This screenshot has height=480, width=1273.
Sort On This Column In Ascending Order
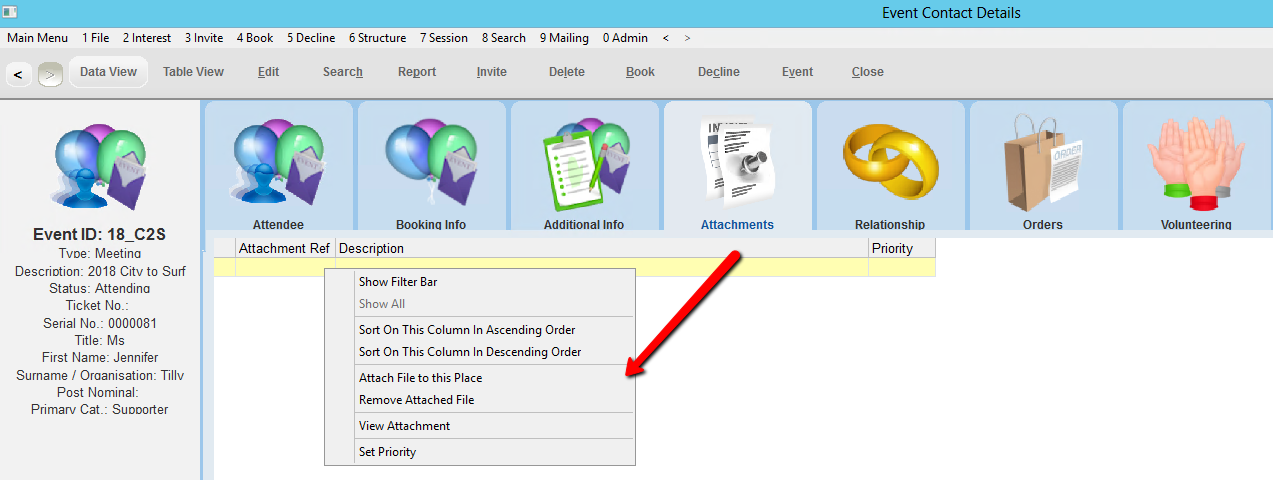(467, 330)
